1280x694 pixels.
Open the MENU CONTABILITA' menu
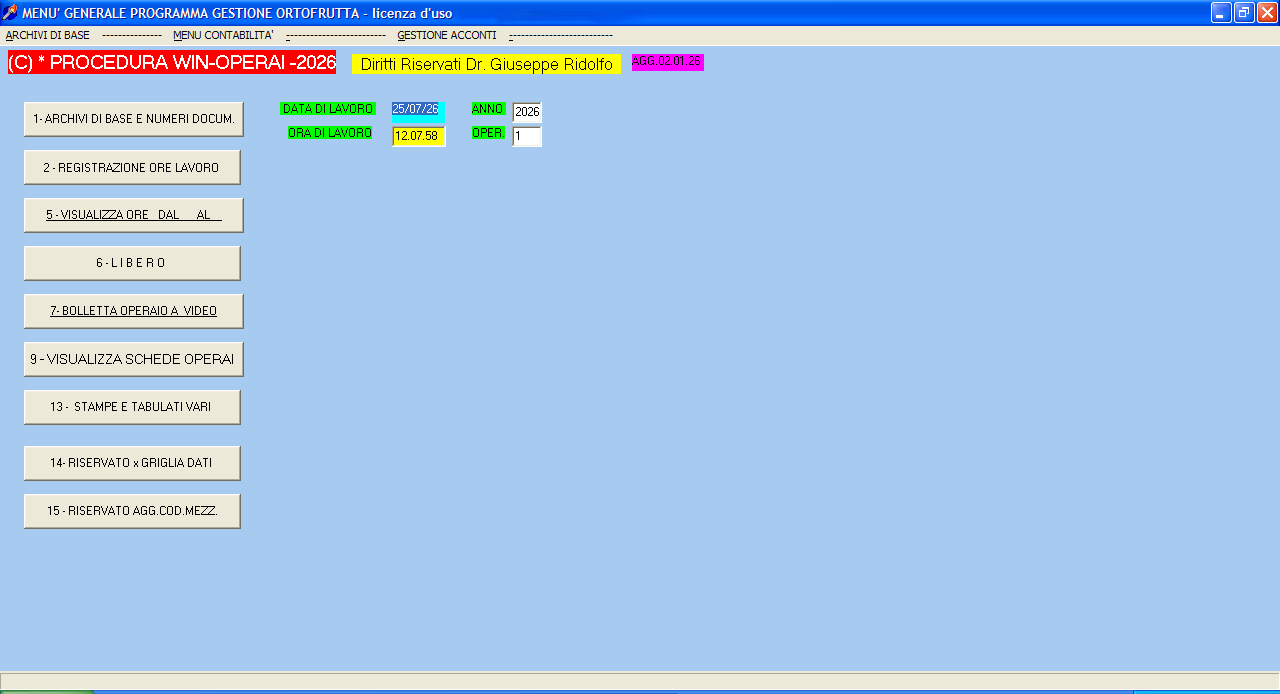click(223, 35)
